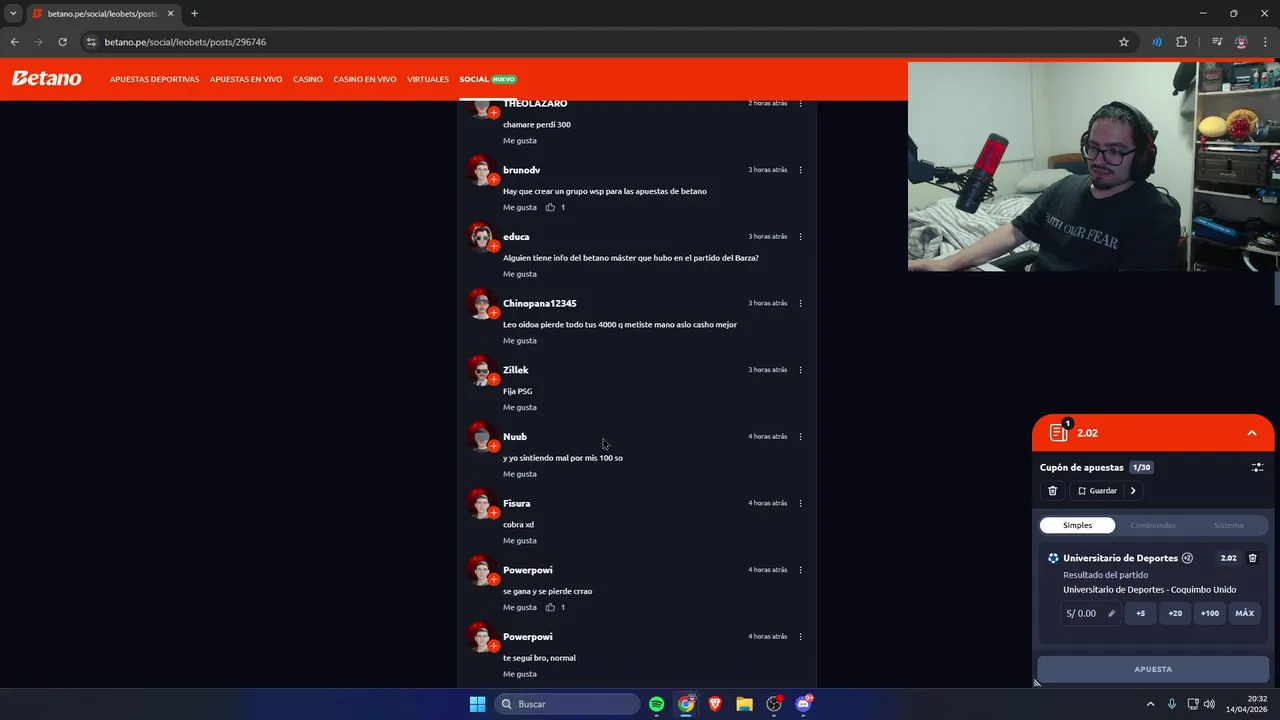Remove the Universitario de Deportes bet with its trash icon

point(1252,558)
